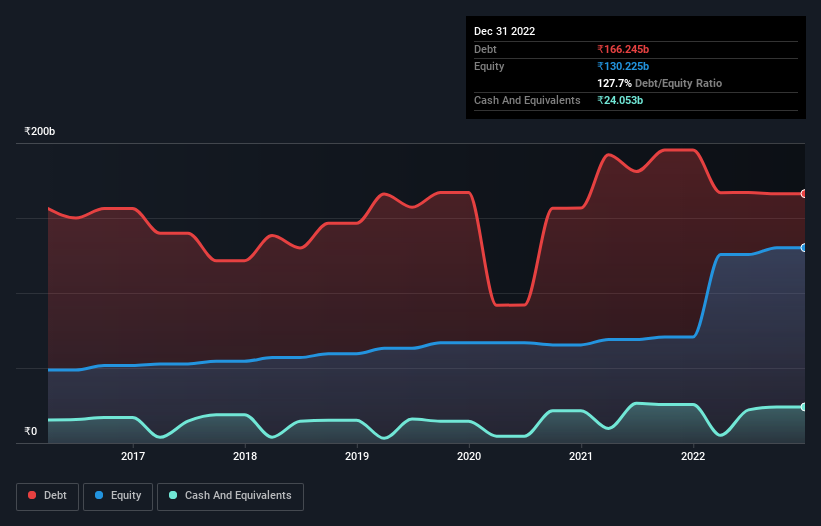Toggle the Debt series legend button
The width and height of the screenshot is (821, 526).
pyautogui.click(x=48, y=496)
